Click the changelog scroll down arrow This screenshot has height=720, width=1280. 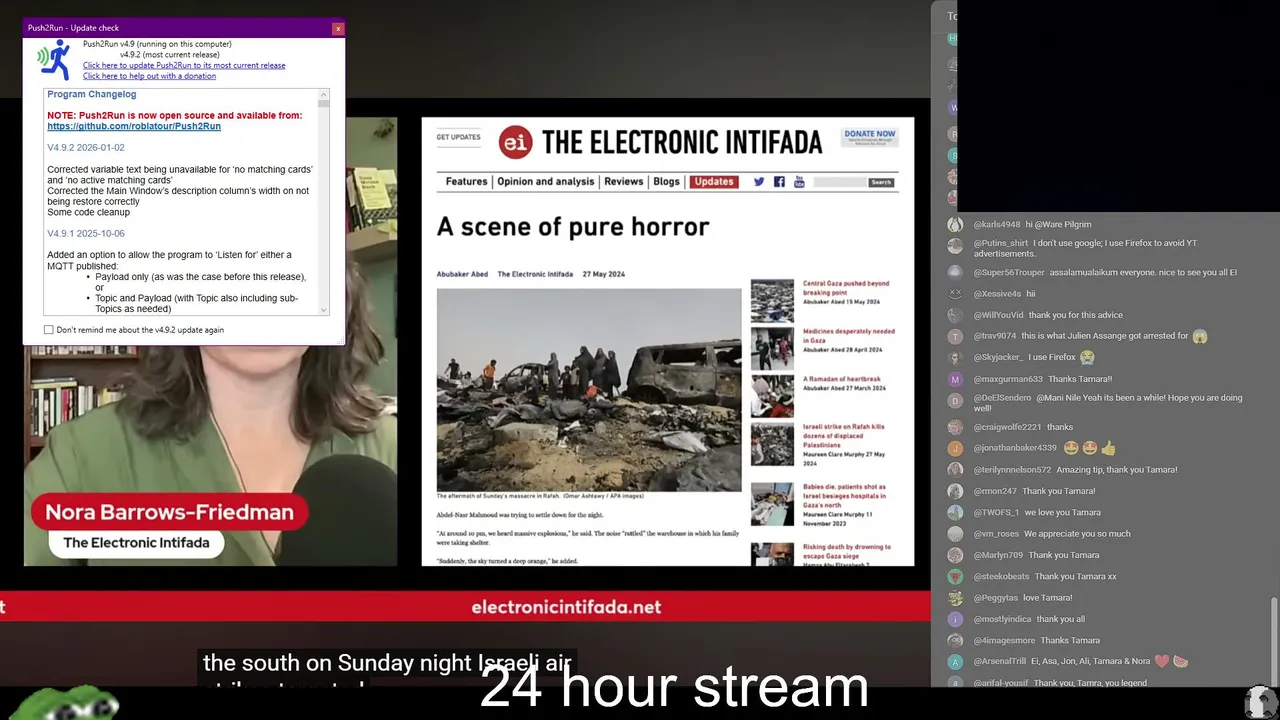click(x=323, y=310)
